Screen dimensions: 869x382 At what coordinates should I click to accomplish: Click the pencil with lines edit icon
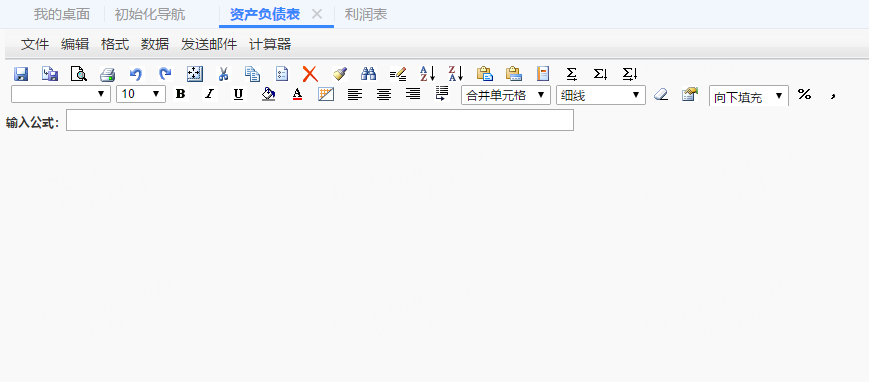coord(398,74)
